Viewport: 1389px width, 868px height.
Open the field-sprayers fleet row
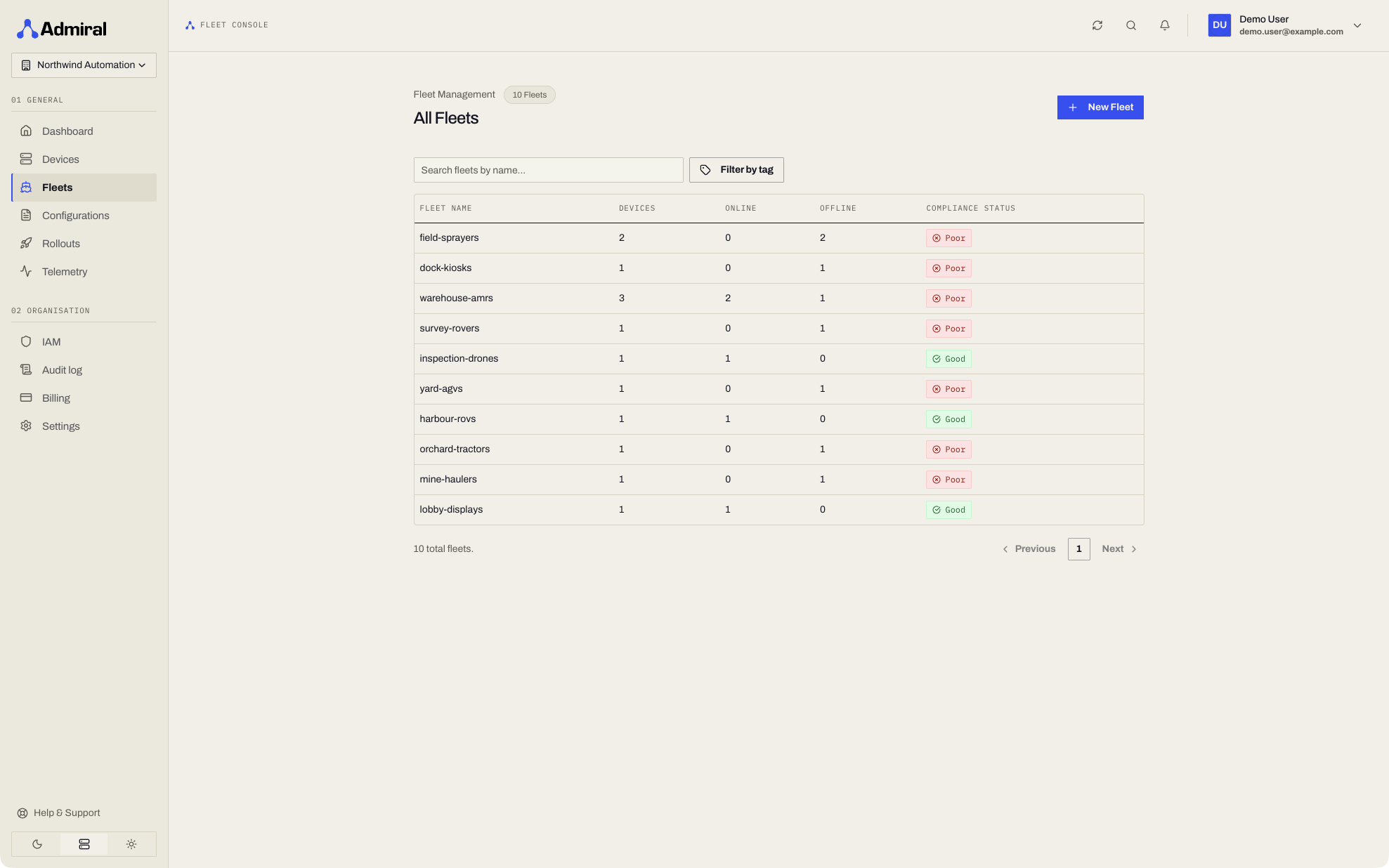[778, 238]
